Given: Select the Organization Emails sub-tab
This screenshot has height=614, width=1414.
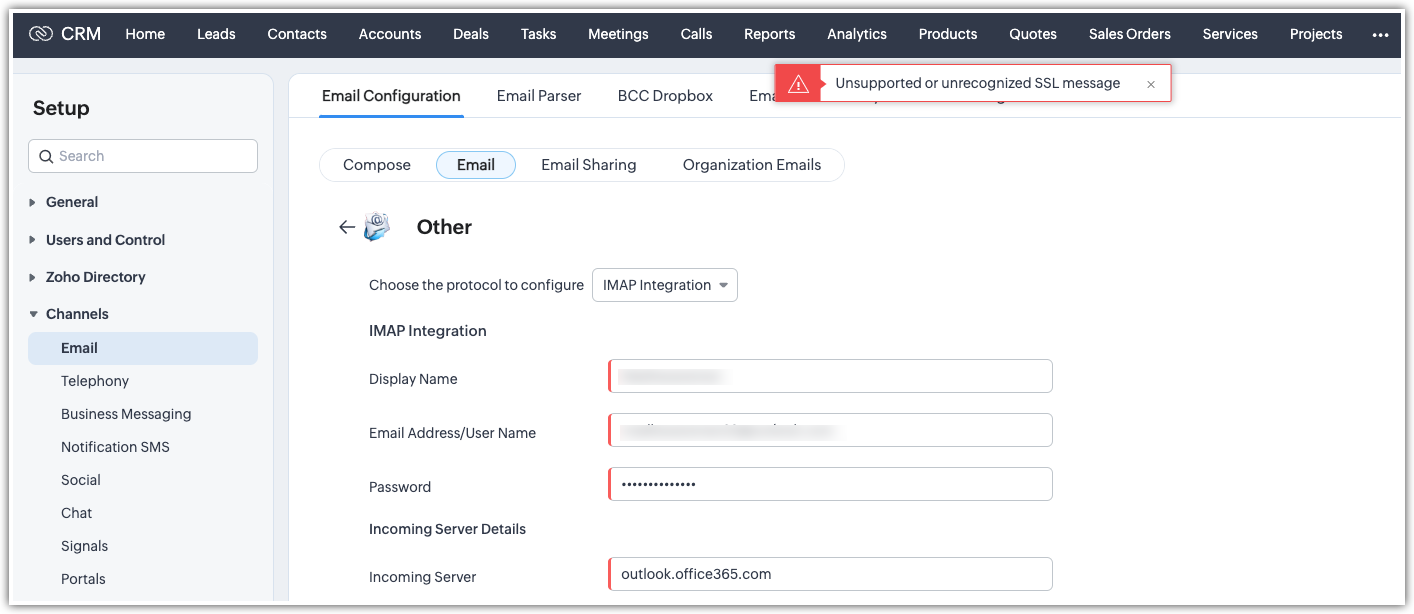Looking at the screenshot, I should pos(752,165).
